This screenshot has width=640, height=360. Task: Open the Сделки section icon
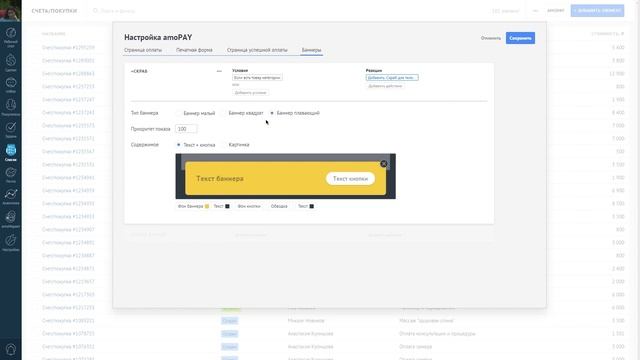tap(11, 63)
